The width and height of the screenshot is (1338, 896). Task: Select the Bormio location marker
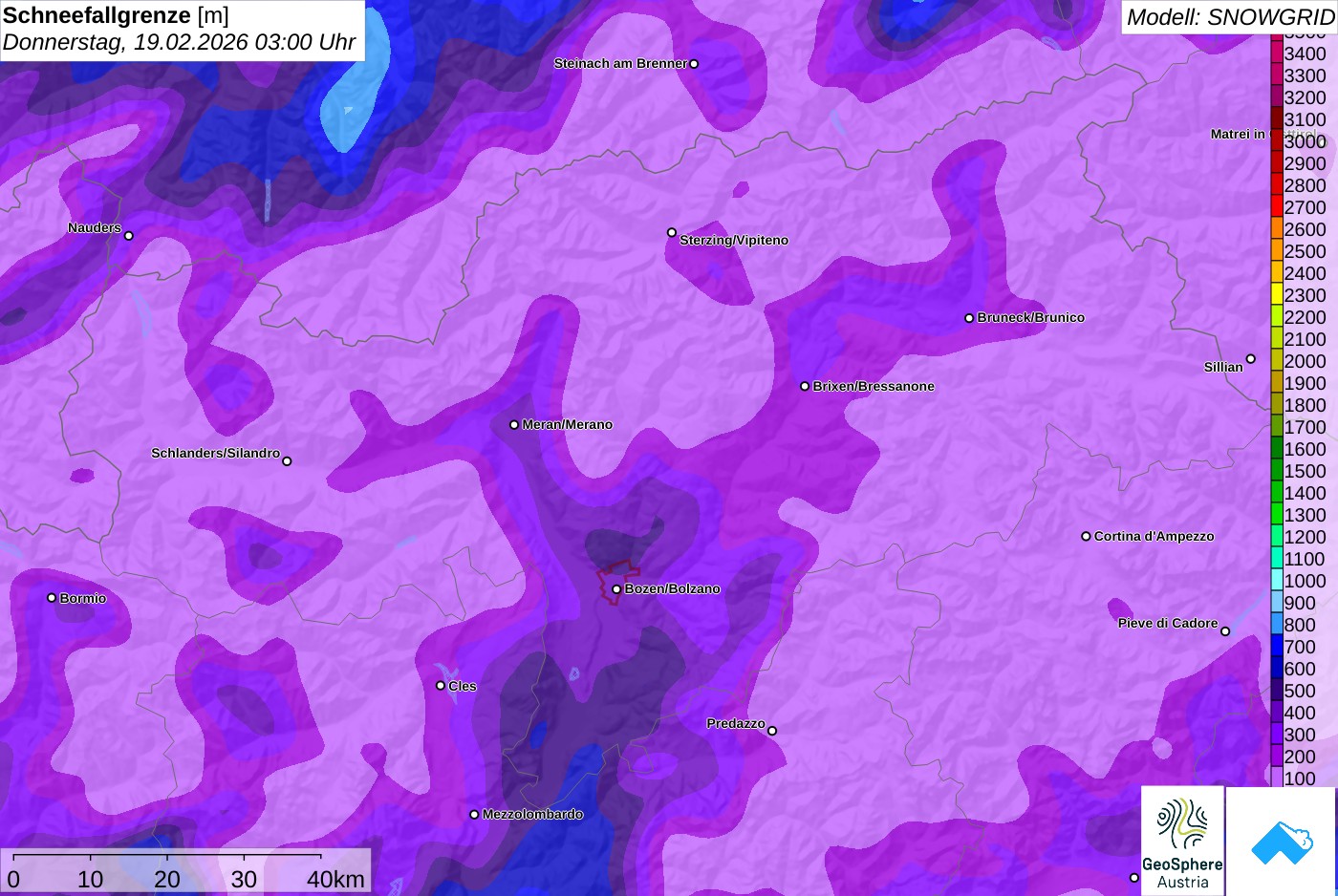(52, 598)
